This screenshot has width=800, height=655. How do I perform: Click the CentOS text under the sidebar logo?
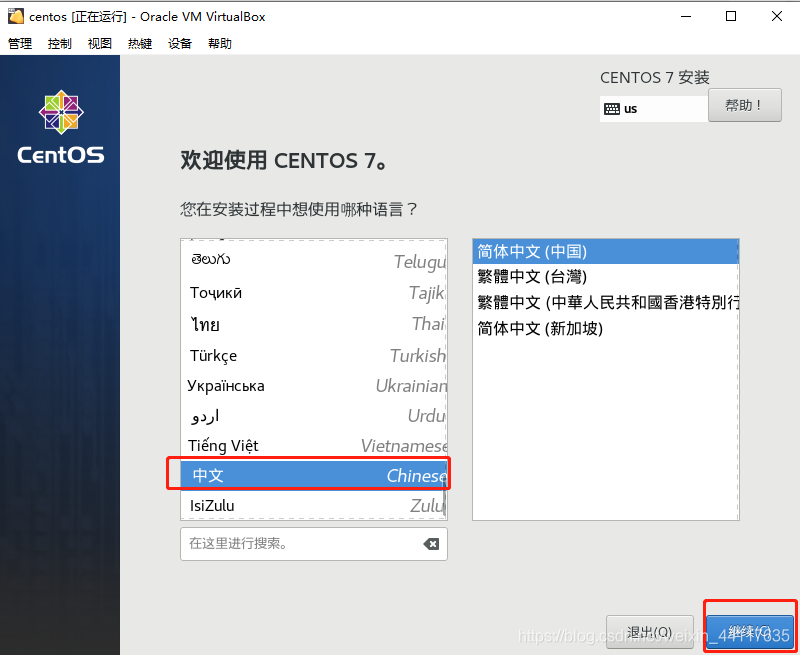pyautogui.click(x=59, y=155)
